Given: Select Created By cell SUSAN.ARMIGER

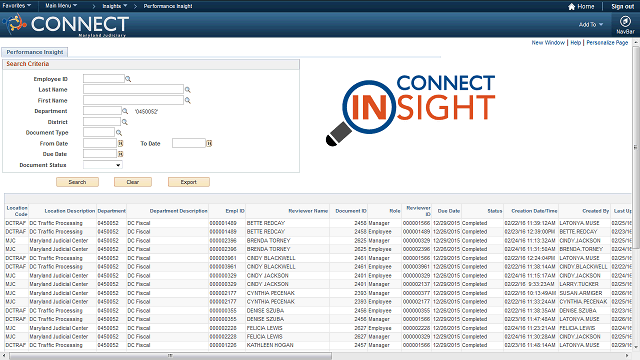Looking at the screenshot, I should (581, 293).
